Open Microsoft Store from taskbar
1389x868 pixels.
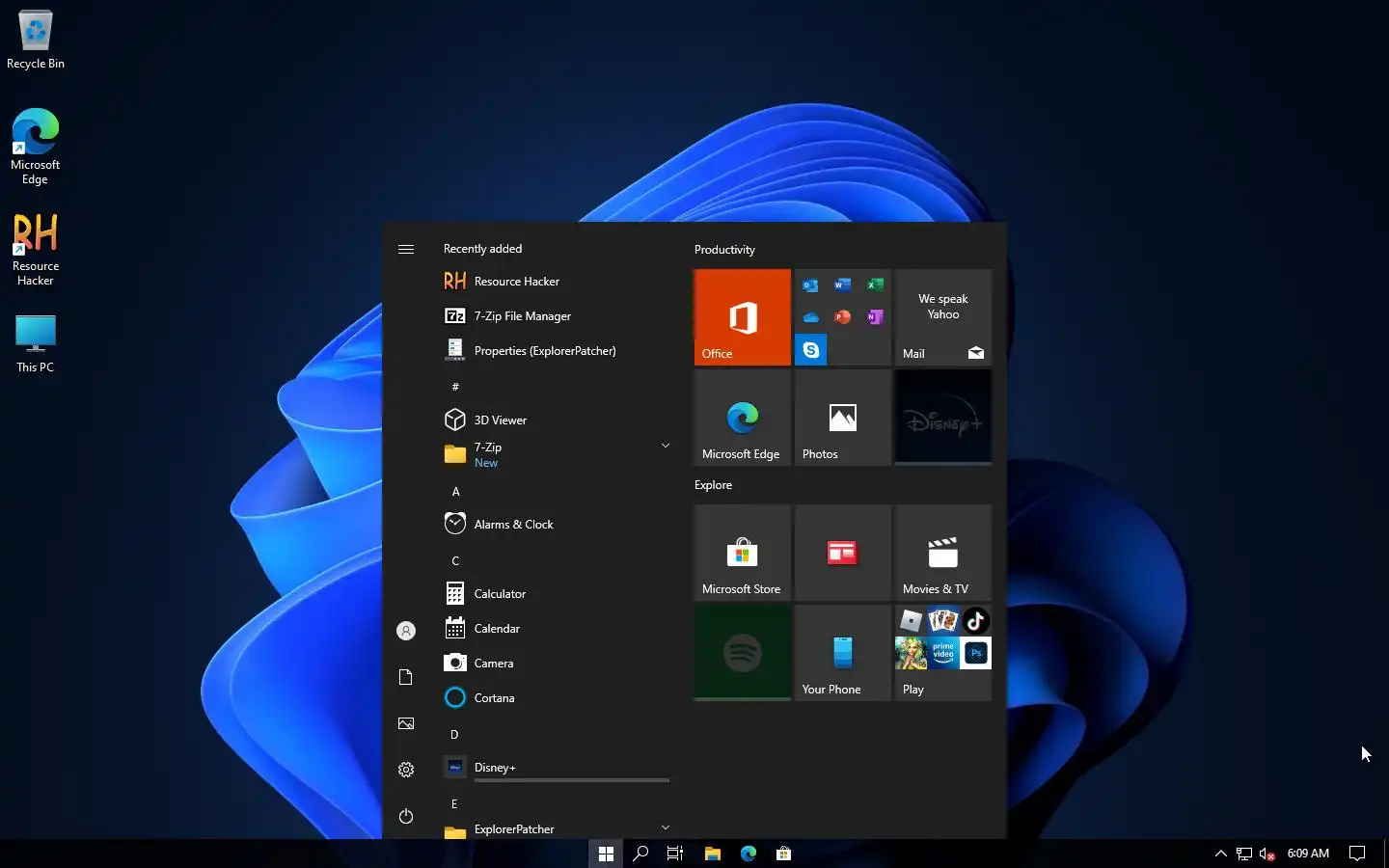click(784, 854)
